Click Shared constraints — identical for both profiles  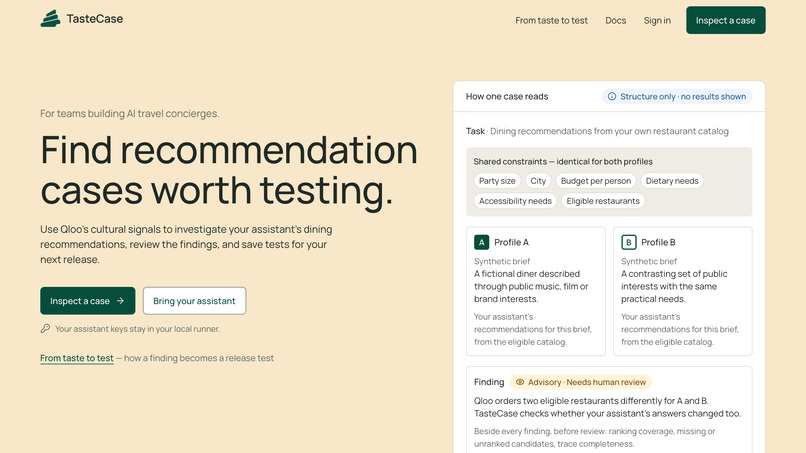[x=563, y=161]
